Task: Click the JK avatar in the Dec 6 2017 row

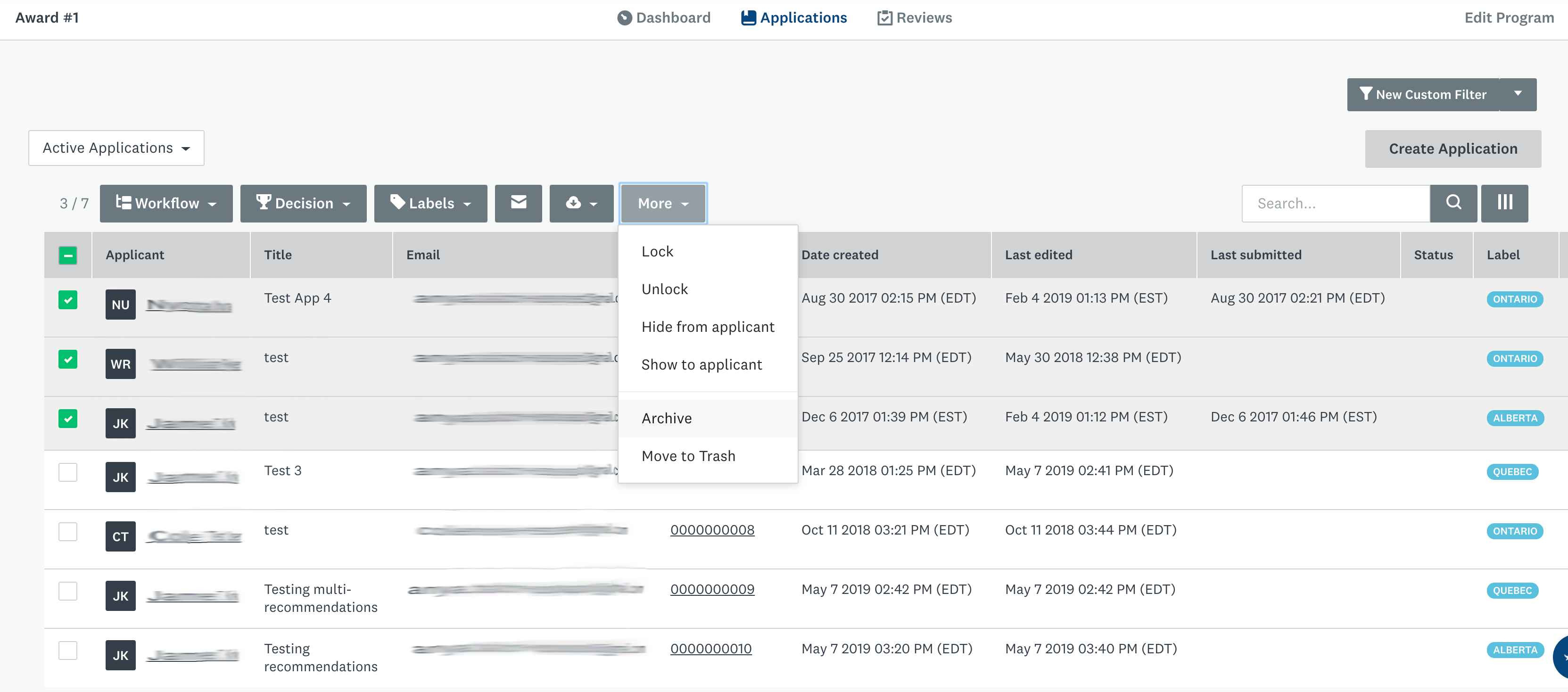Action: click(x=121, y=424)
